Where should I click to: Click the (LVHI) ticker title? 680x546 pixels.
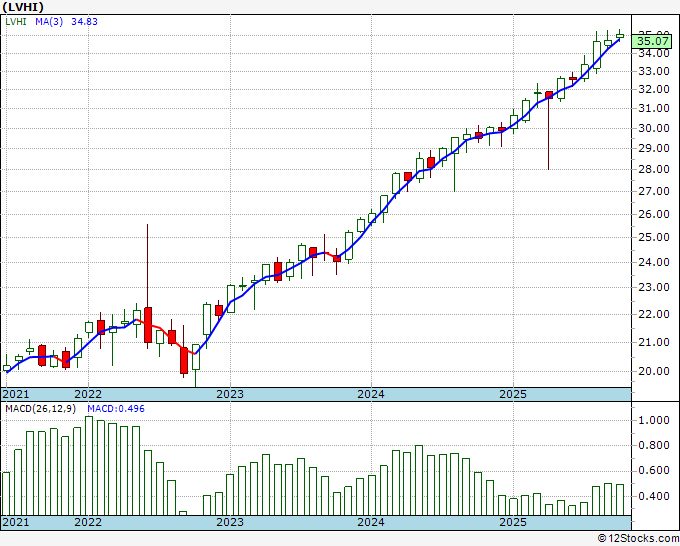point(23,7)
